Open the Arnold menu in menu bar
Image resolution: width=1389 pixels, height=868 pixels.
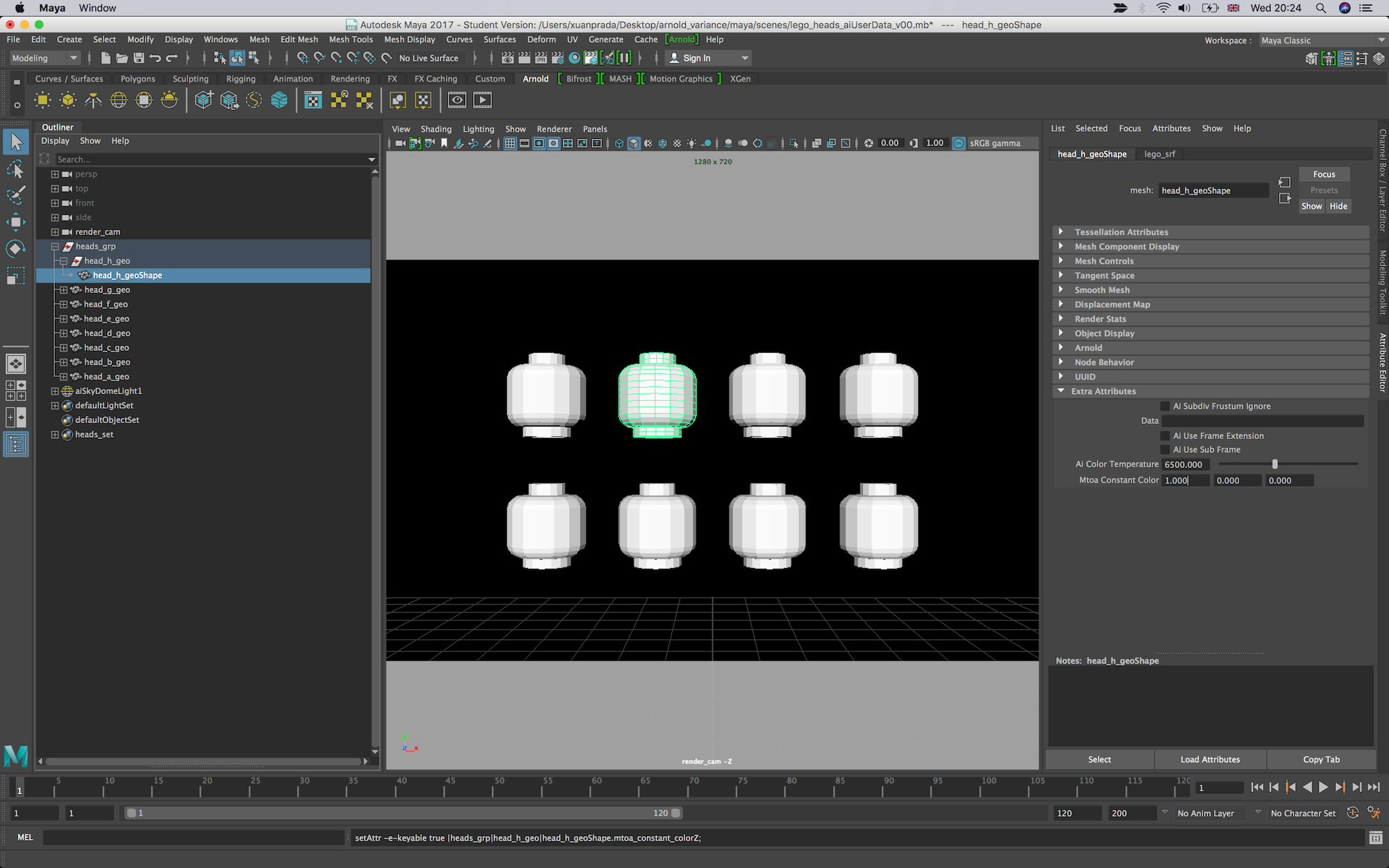click(681, 40)
